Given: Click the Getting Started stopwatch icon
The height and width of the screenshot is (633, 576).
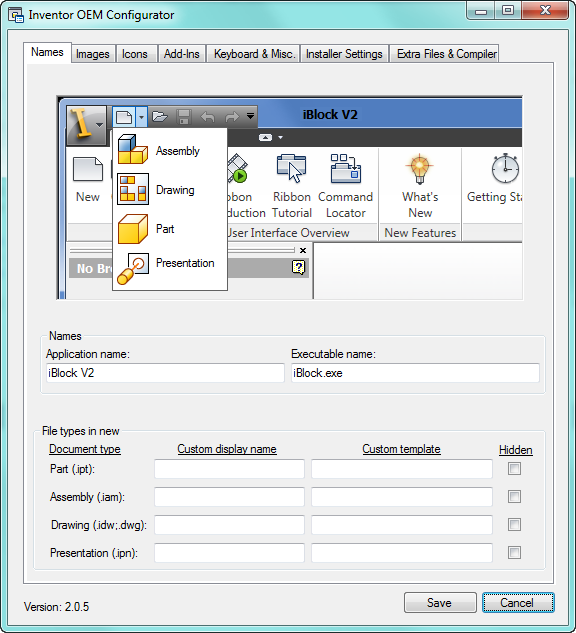Looking at the screenshot, I should tap(505, 168).
